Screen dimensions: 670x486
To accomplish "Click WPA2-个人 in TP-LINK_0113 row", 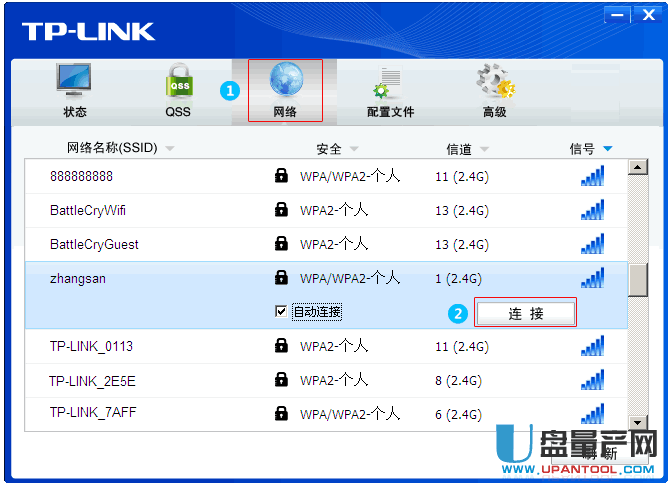I will 334,346.
